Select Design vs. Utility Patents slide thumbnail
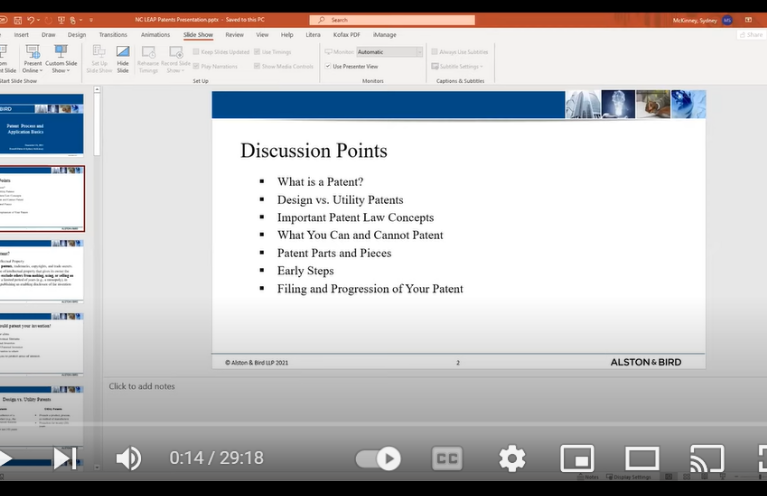Screen dimensions: 767x496 [x=42, y=416]
